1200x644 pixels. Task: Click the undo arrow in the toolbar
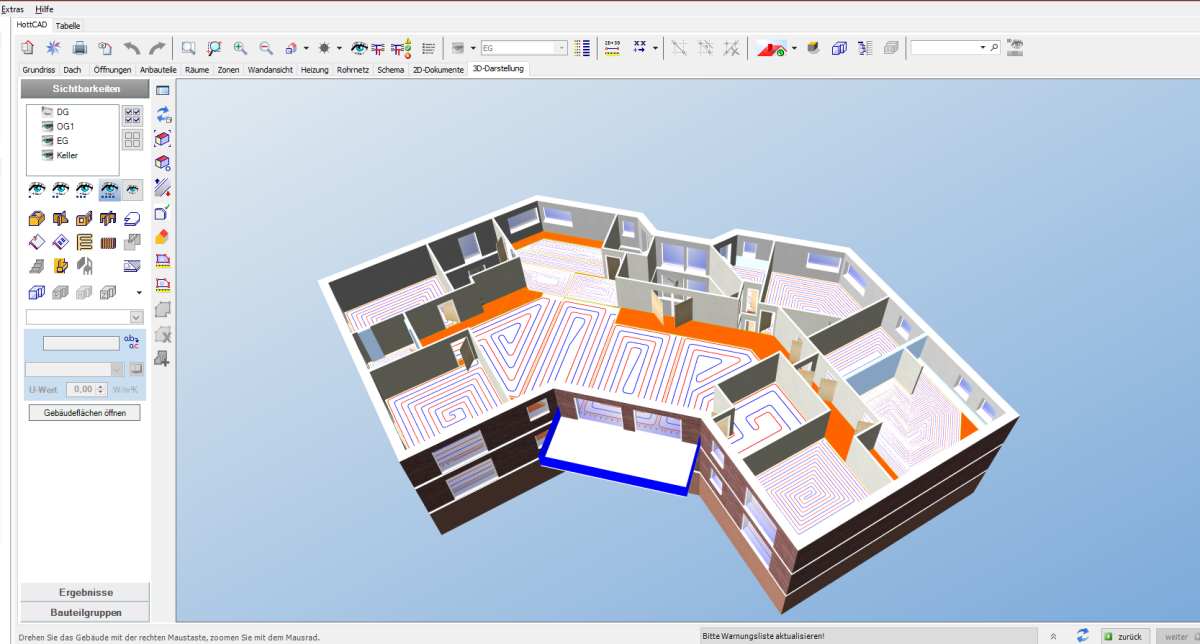(x=131, y=47)
